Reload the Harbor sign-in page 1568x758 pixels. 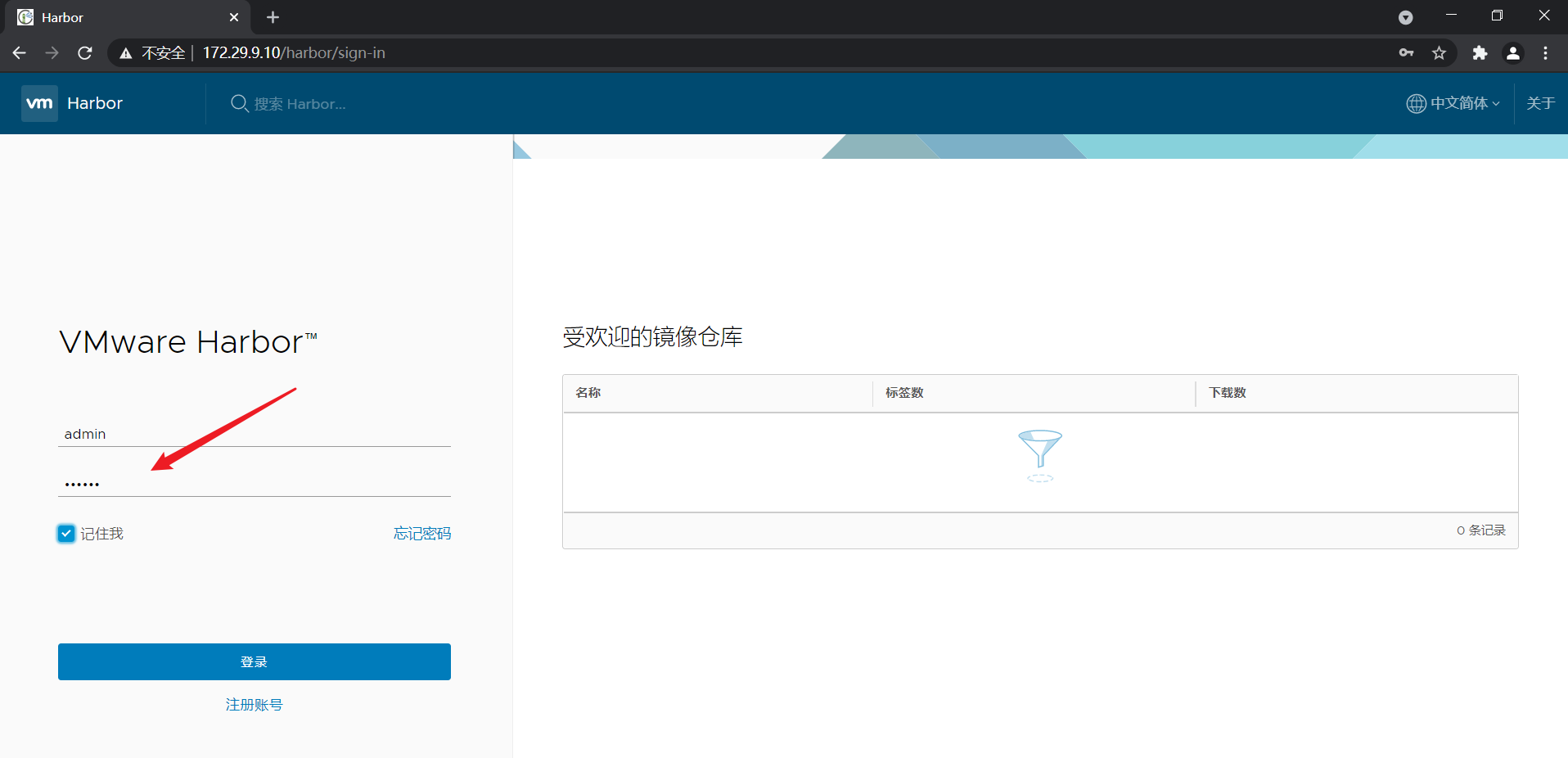pos(85,53)
